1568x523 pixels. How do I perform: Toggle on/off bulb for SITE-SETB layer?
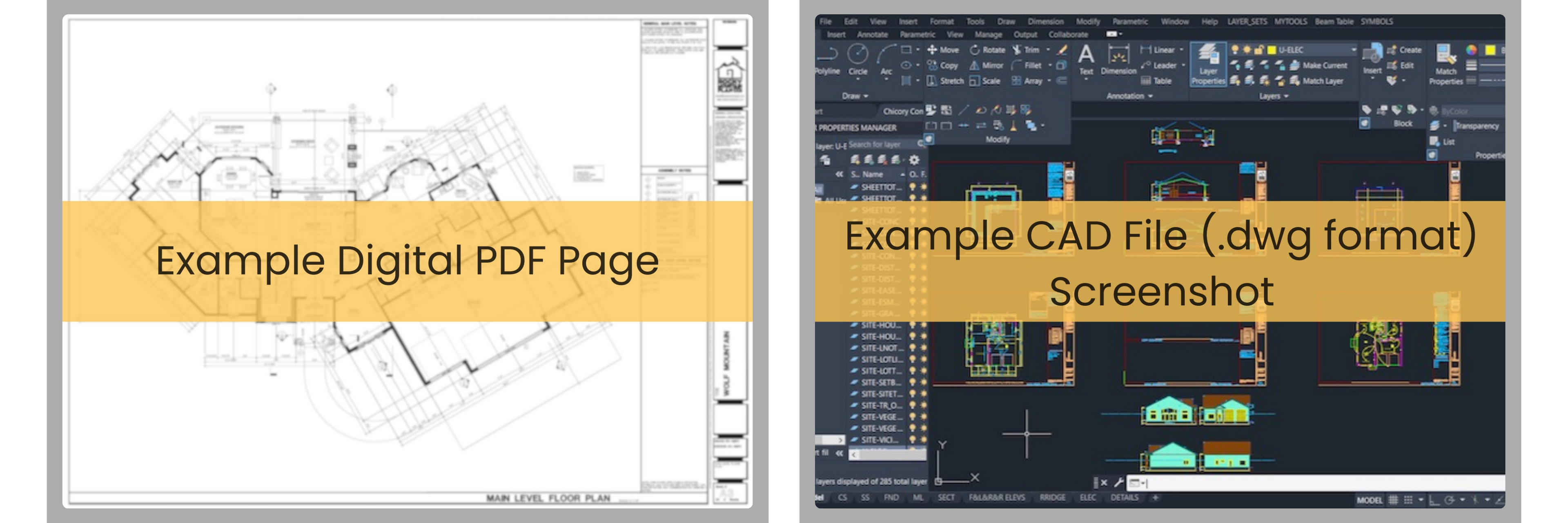click(913, 382)
